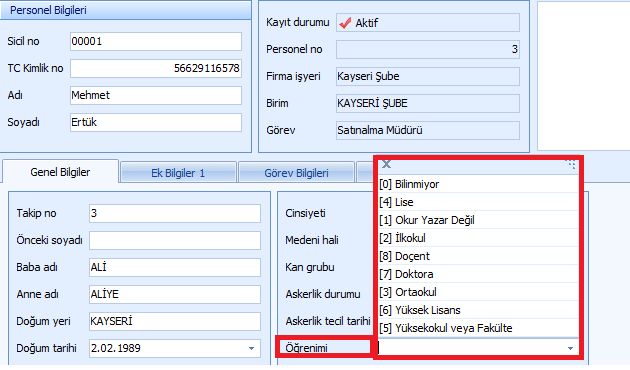The height and width of the screenshot is (370, 630).
Task: Open the Öğrenimi dropdown arrow
Action: (570, 348)
